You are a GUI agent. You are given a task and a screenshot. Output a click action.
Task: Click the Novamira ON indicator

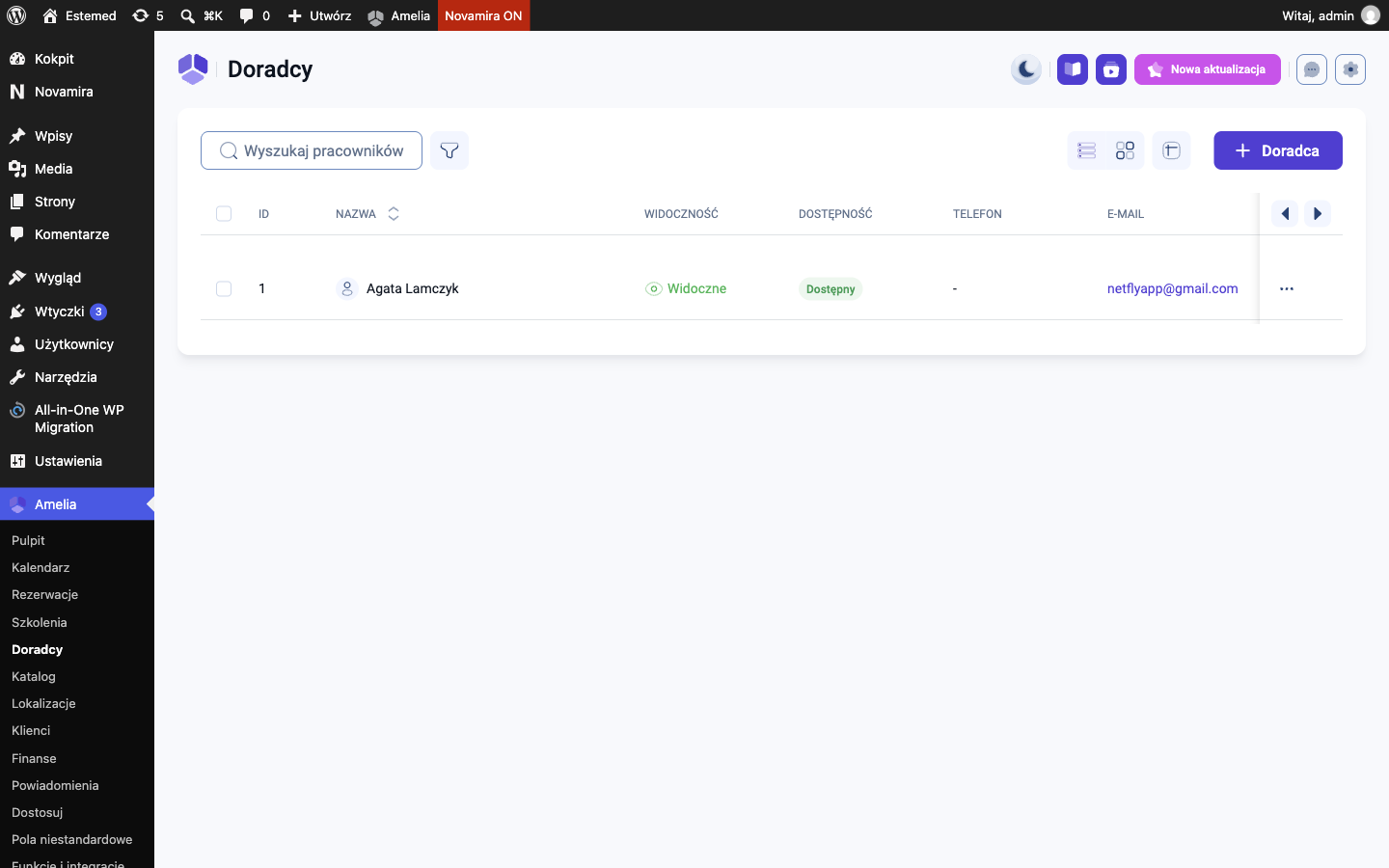point(483,15)
